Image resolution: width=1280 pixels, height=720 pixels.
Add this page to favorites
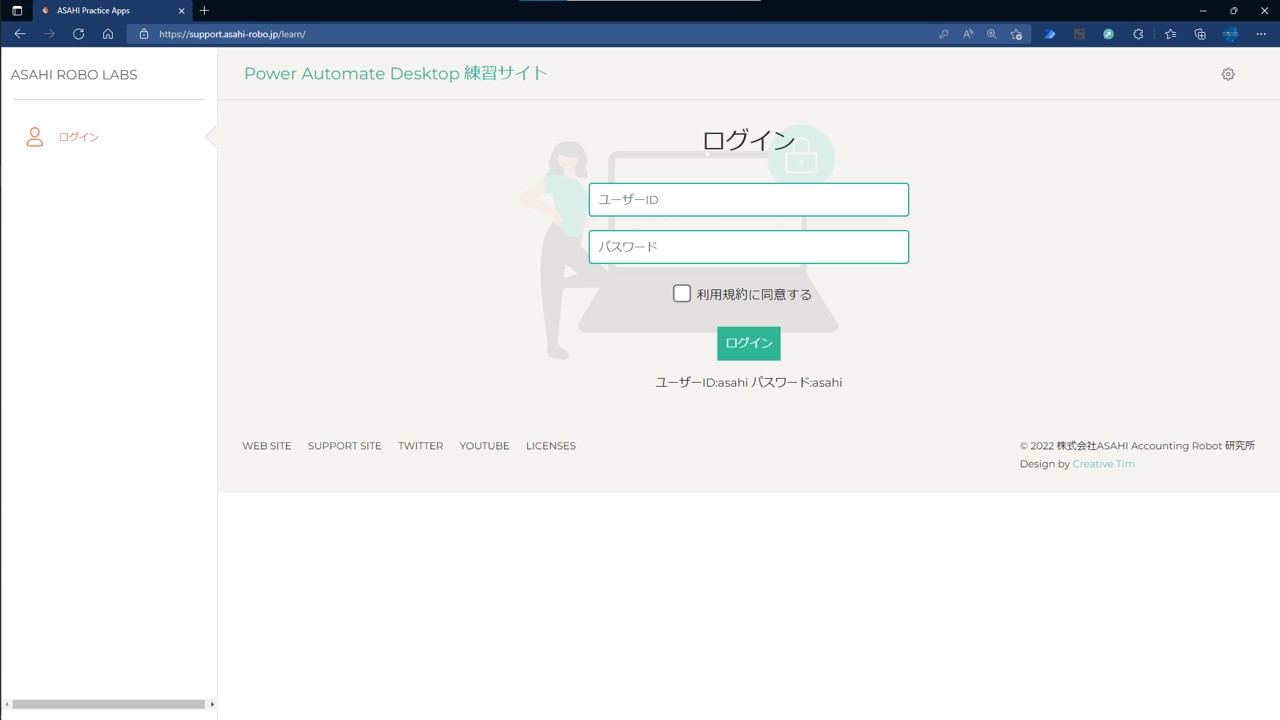pyautogui.click(x=1016, y=34)
